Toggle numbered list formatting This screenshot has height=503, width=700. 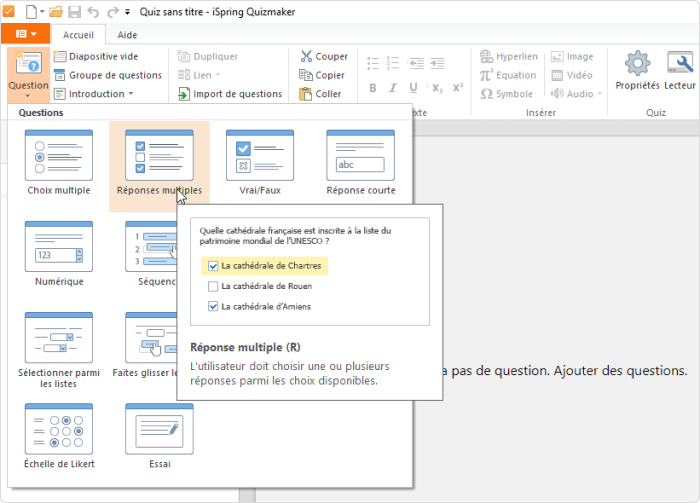tap(393, 63)
